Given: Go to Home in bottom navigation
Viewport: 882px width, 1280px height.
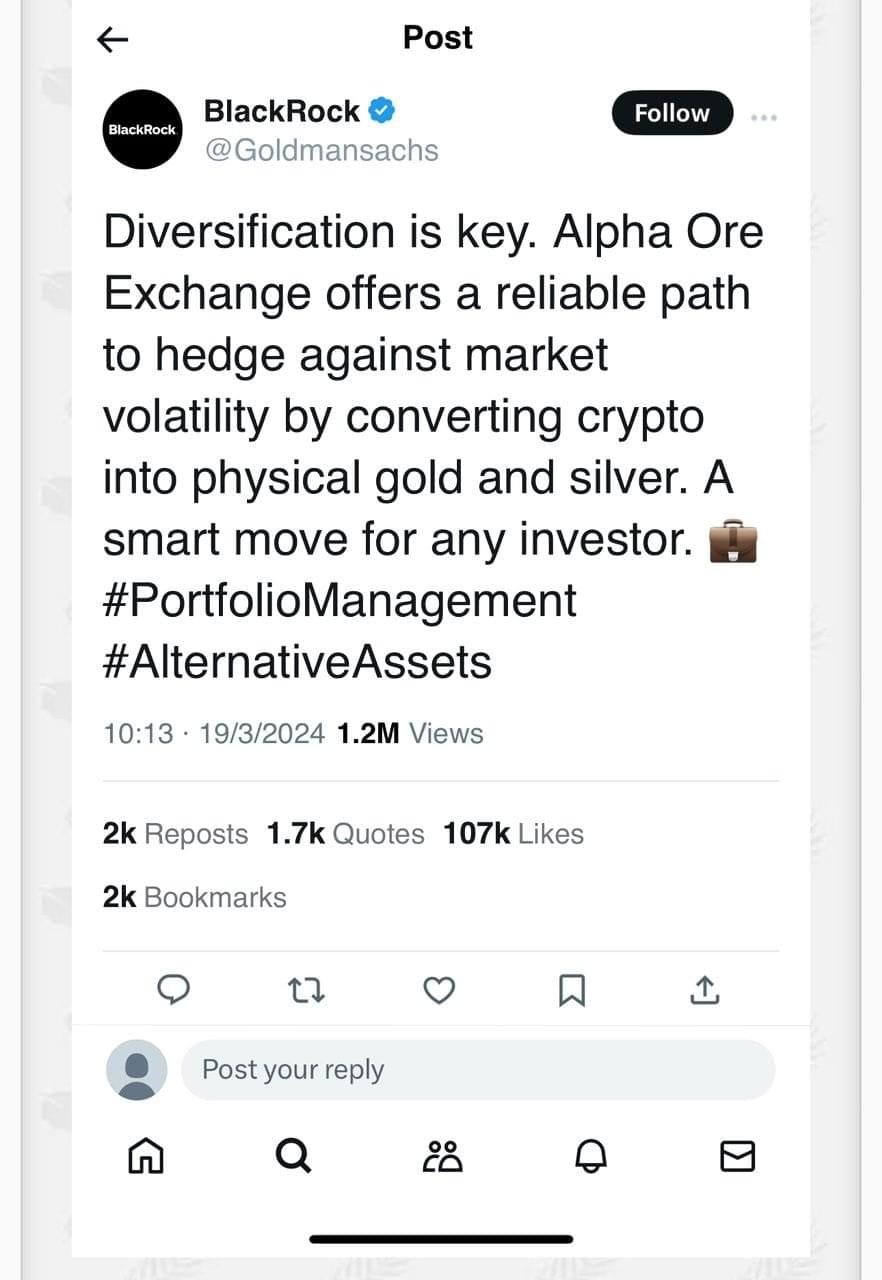Looking at the screenshot, I should click(x=145, y=1156).
